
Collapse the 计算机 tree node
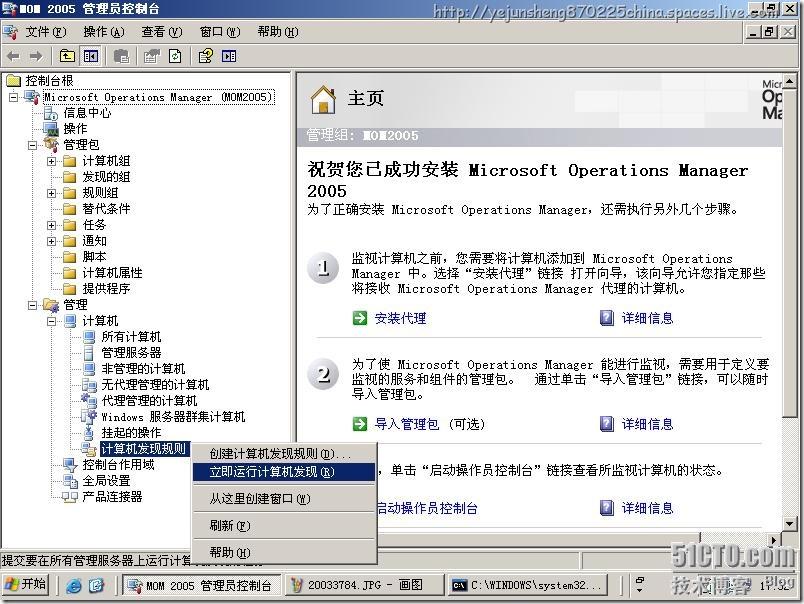(x=51, y=321)
